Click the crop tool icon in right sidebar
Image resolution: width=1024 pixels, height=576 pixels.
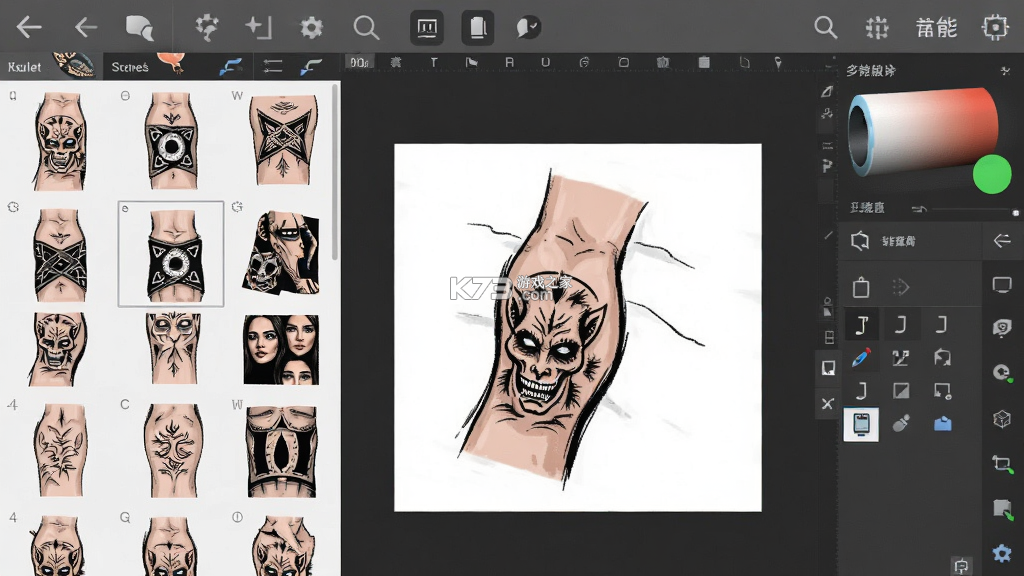click(1002, 464)
